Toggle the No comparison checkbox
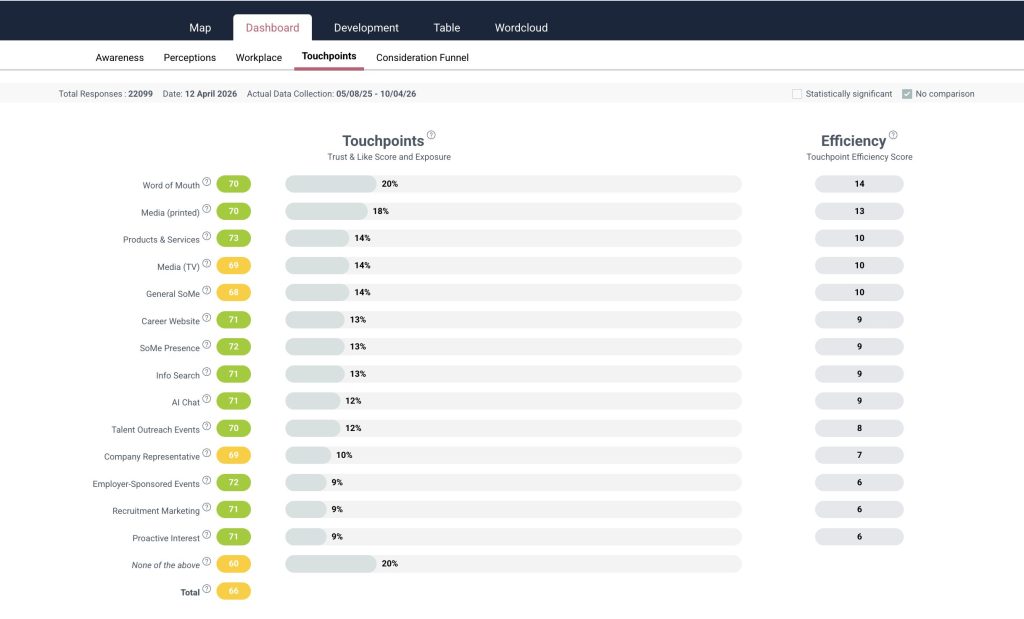This screenshot has height=619, width=1024. point(907,94)
